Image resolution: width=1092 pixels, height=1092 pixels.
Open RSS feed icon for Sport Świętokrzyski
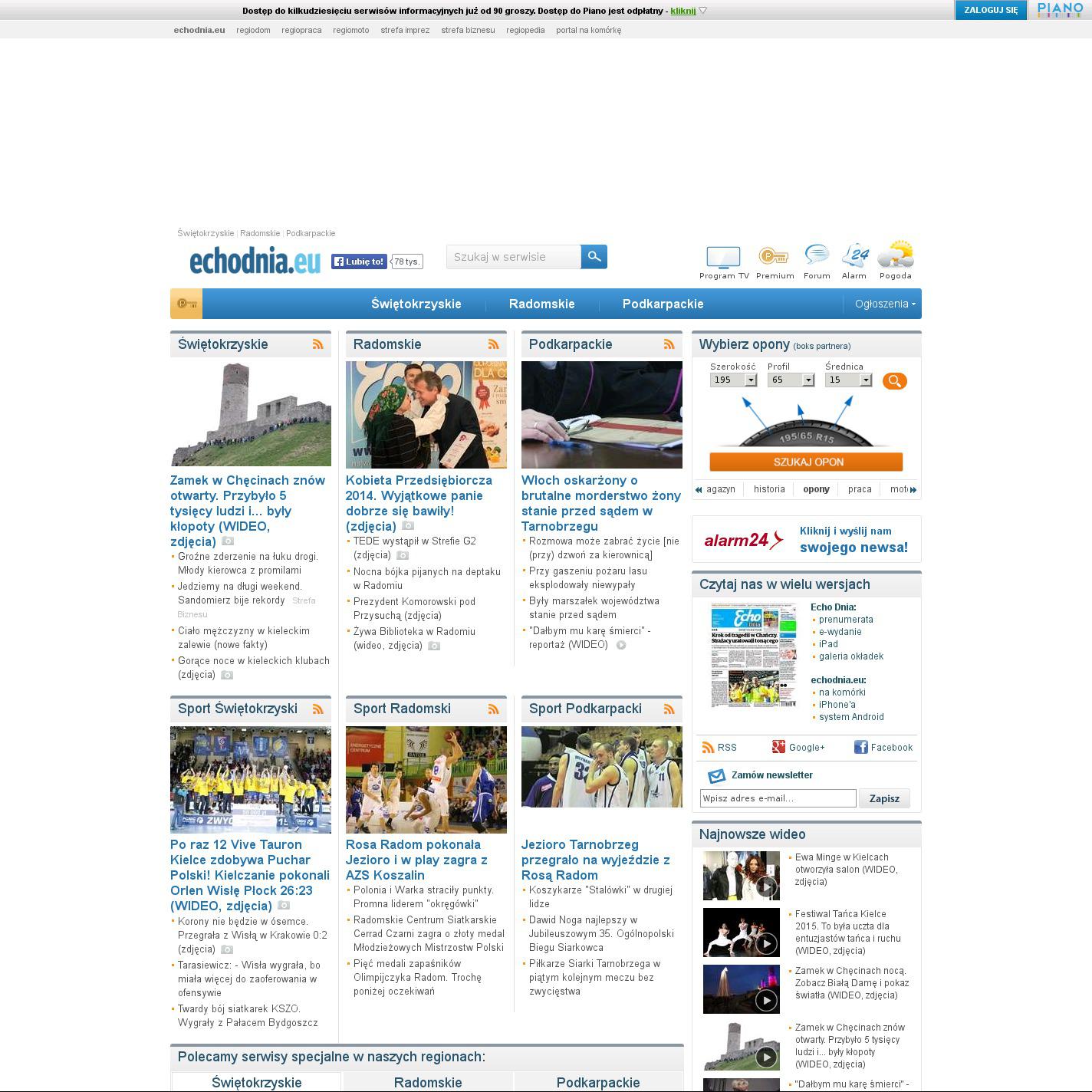click(x=317, y=709)
